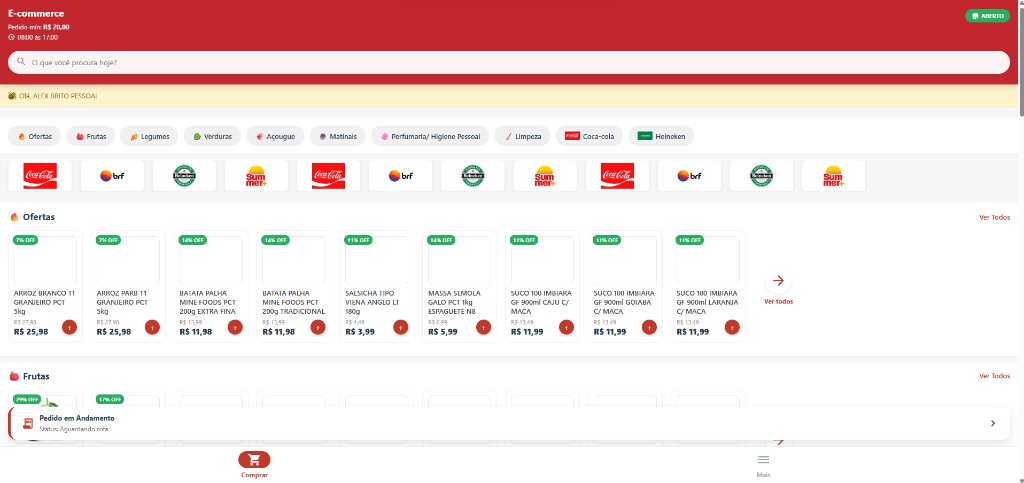Screen dimensions: 1024x483
Task: Add BATATA PALHA EXTRA FINA to cart
Action: coord(235,327)
